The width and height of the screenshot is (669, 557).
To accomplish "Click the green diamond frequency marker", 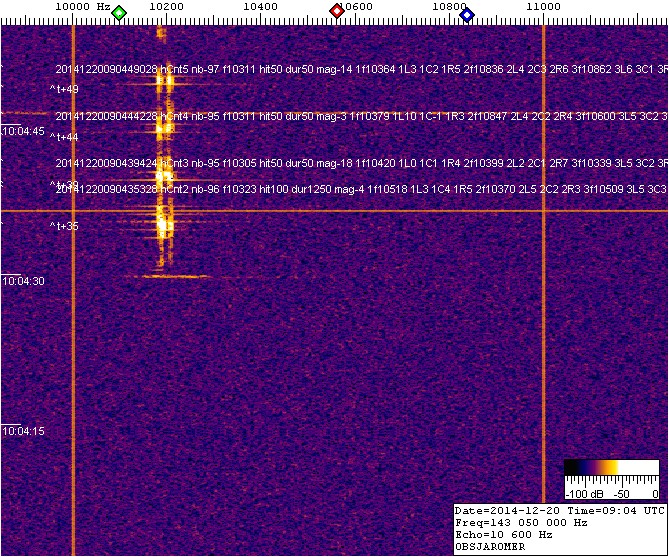I will coord(119,12).
